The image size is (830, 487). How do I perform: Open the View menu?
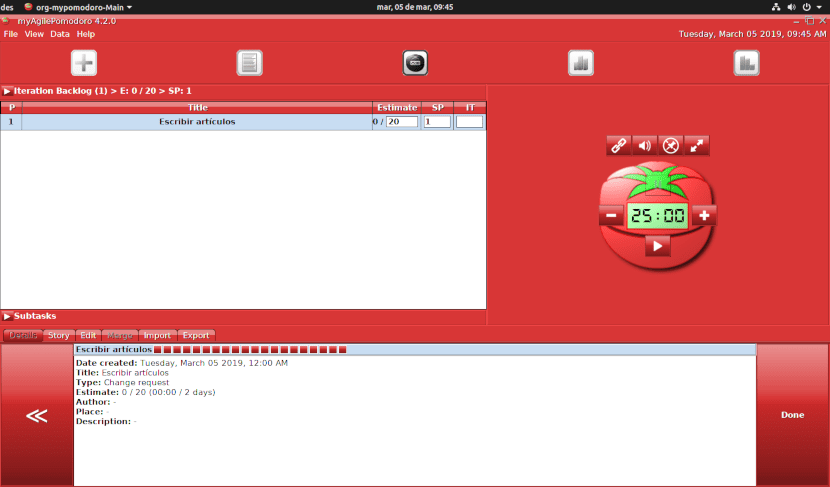click(34, 34)
